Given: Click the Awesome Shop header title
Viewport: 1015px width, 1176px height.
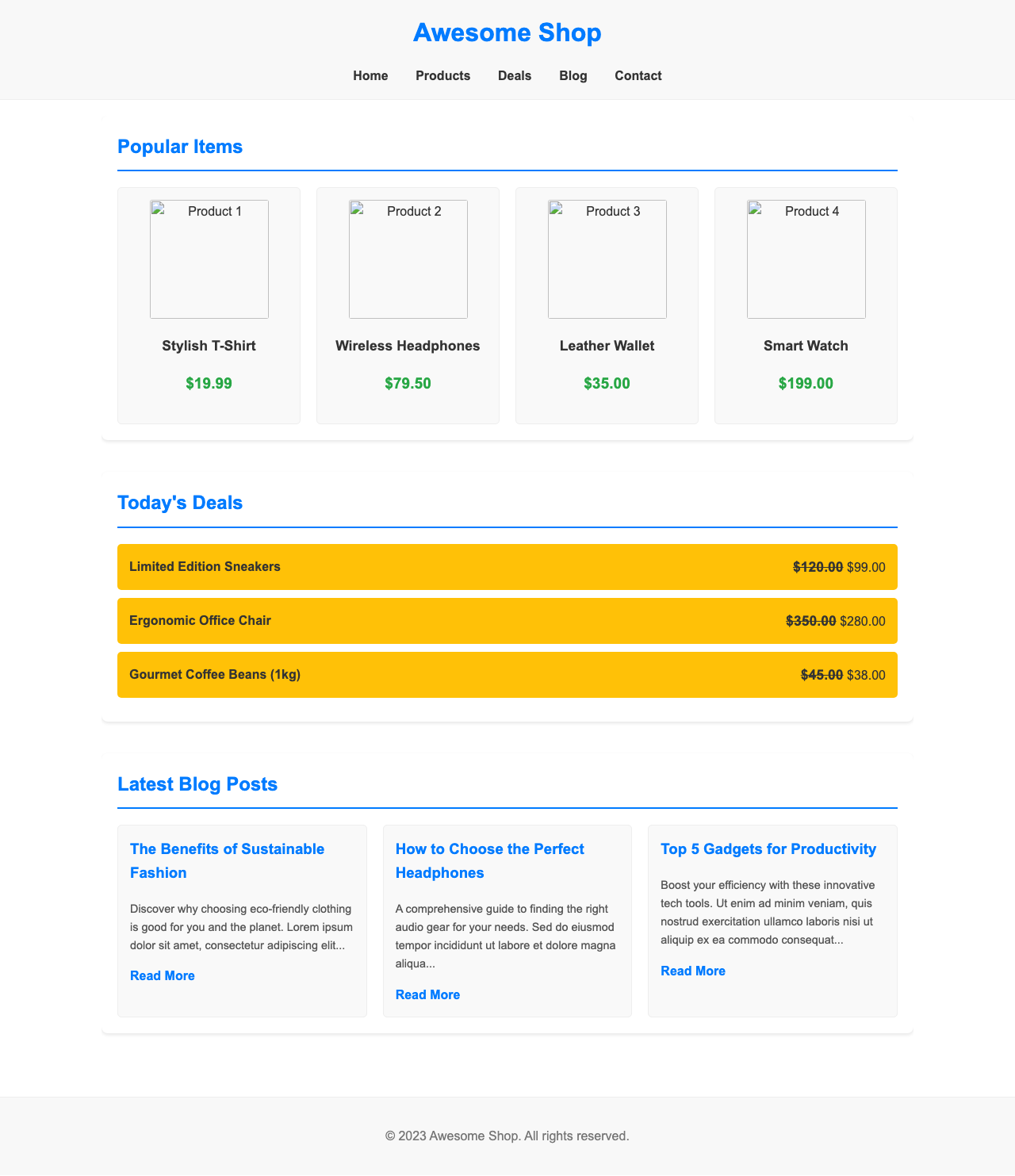Looking at the screenshot, I should pyautogui.click(x=507, y=33).
